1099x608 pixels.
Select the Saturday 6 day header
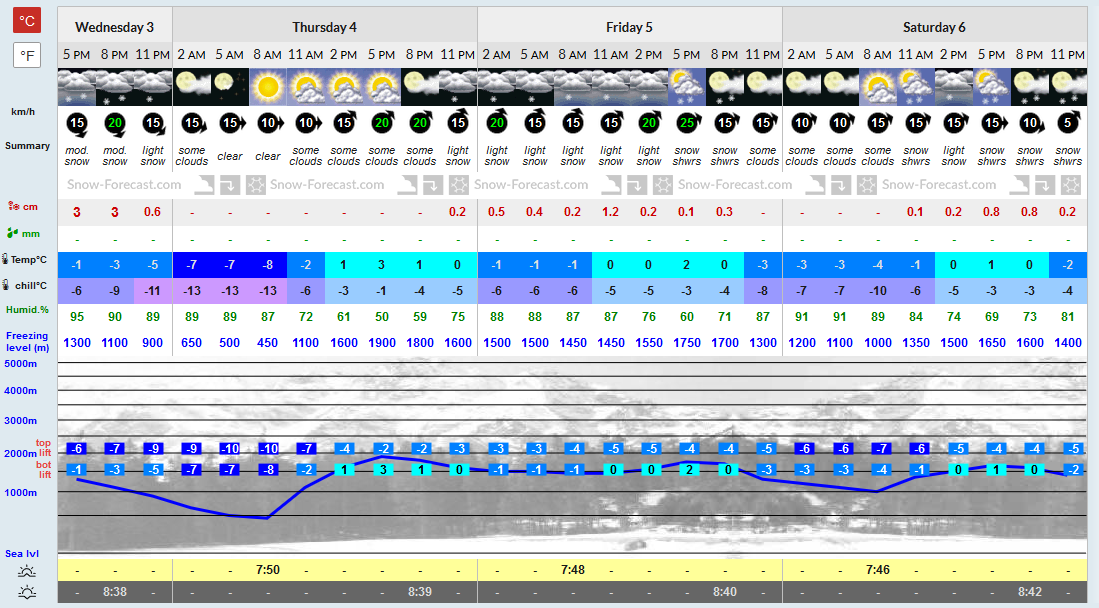(x=934, y=27)
